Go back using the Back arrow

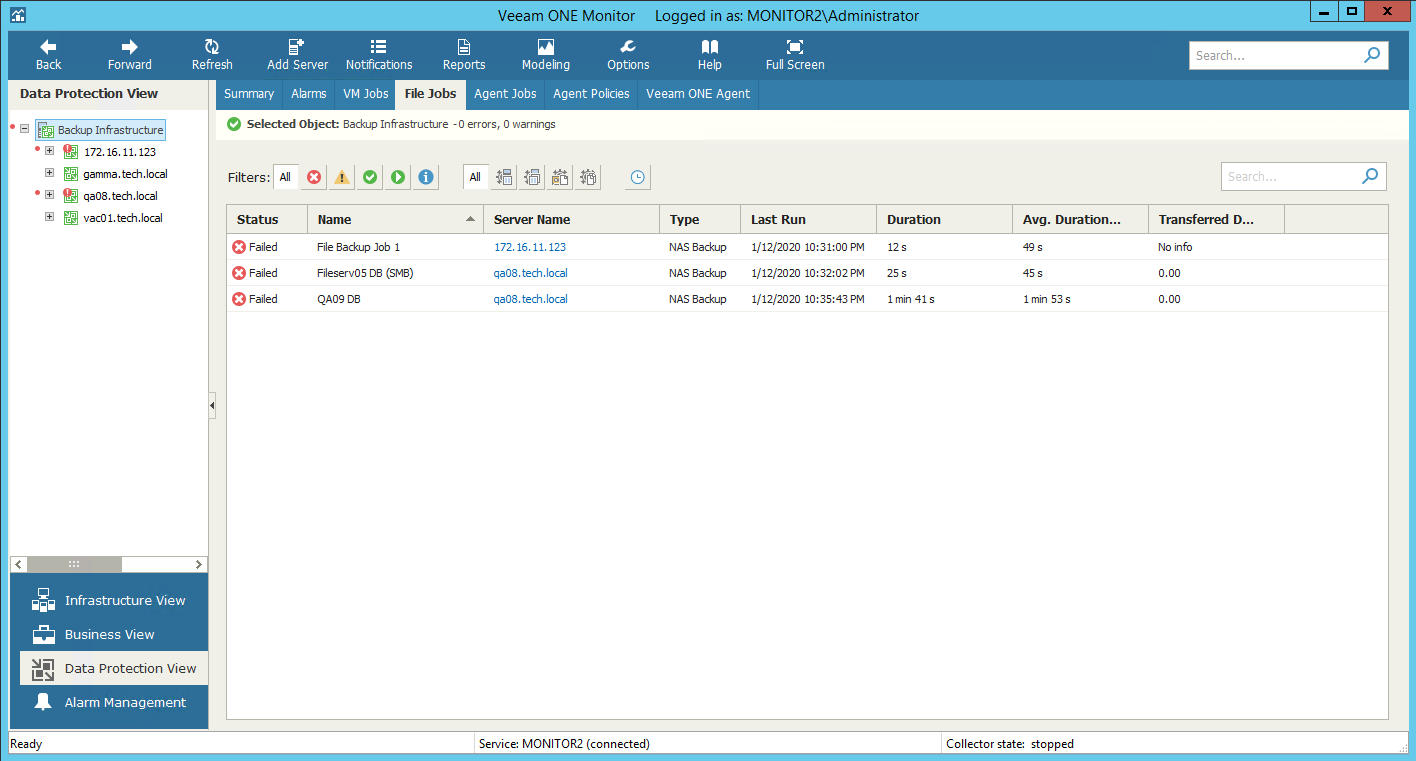(x=48, y=55)
